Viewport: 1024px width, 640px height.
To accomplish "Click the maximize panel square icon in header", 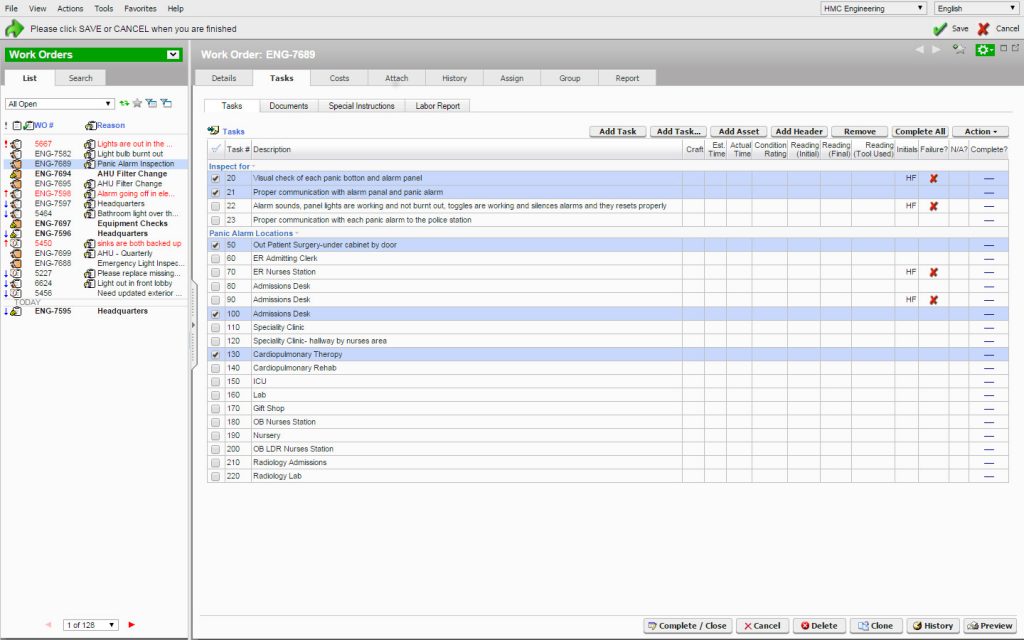I will coord(1004,48).
